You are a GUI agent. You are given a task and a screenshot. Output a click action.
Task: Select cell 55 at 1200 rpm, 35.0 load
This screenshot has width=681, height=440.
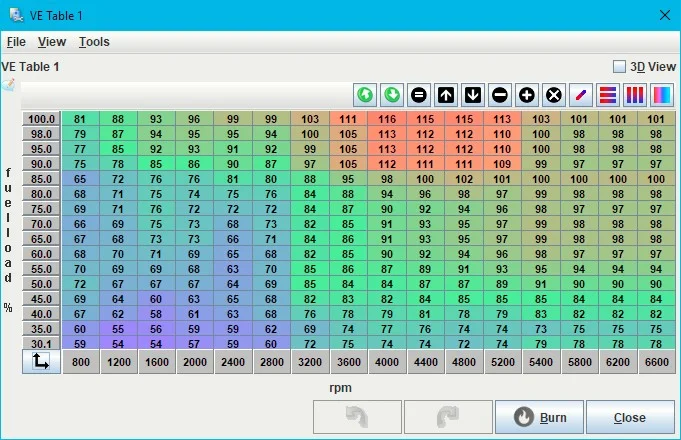118,329
